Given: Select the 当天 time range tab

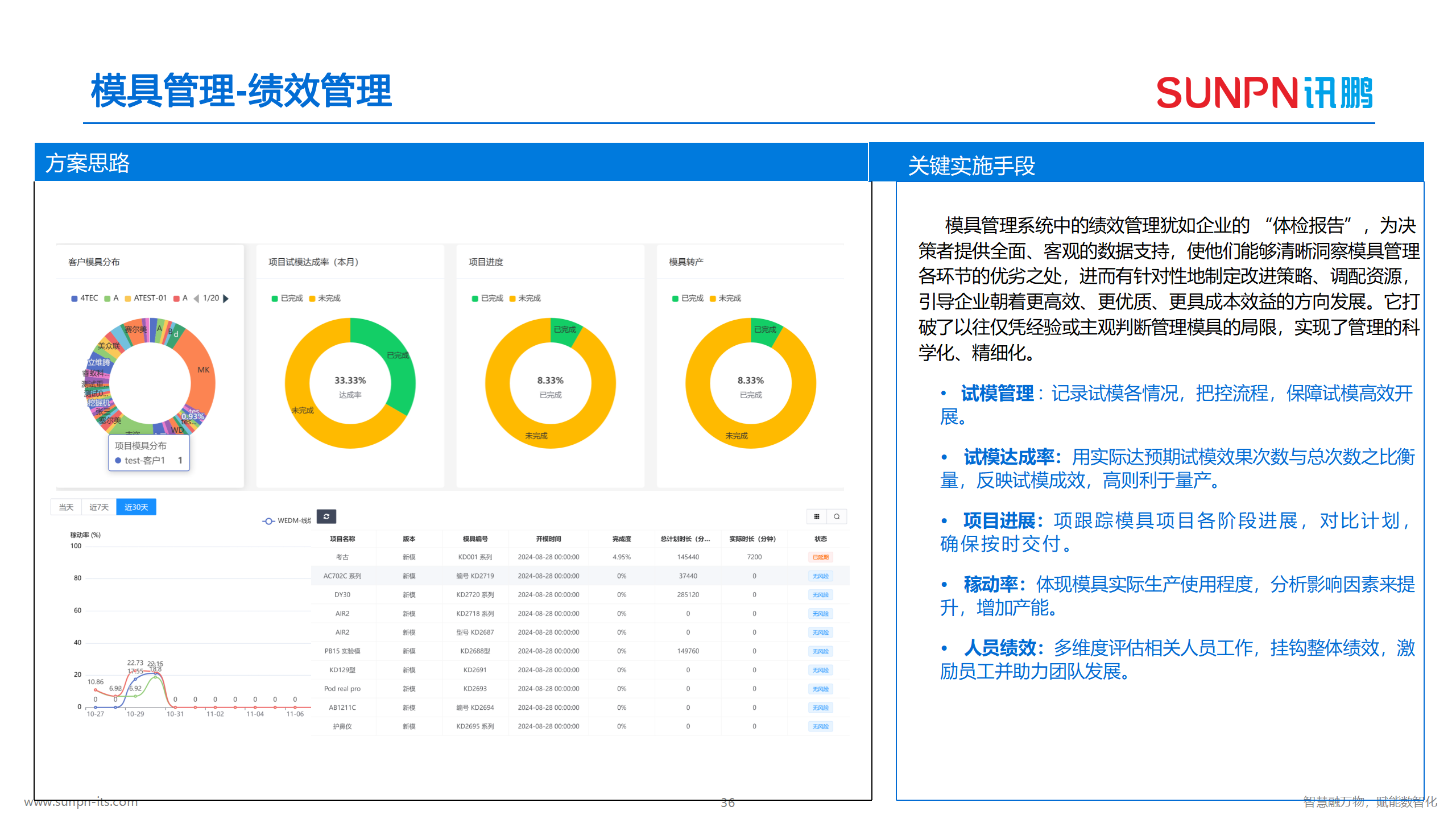Looking at the screenshot, I should [66, 507].
